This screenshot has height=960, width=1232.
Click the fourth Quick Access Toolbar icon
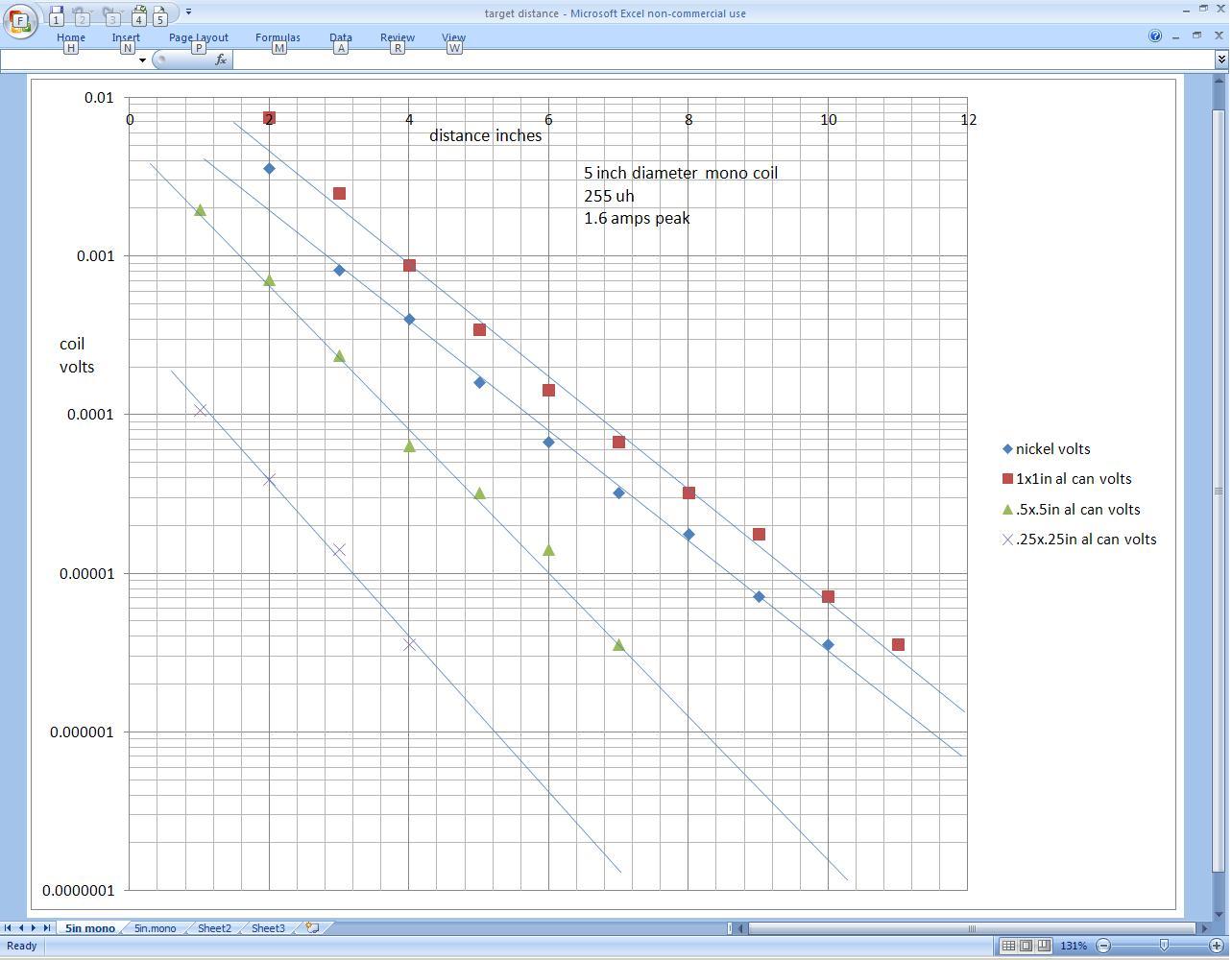(138, 13)
